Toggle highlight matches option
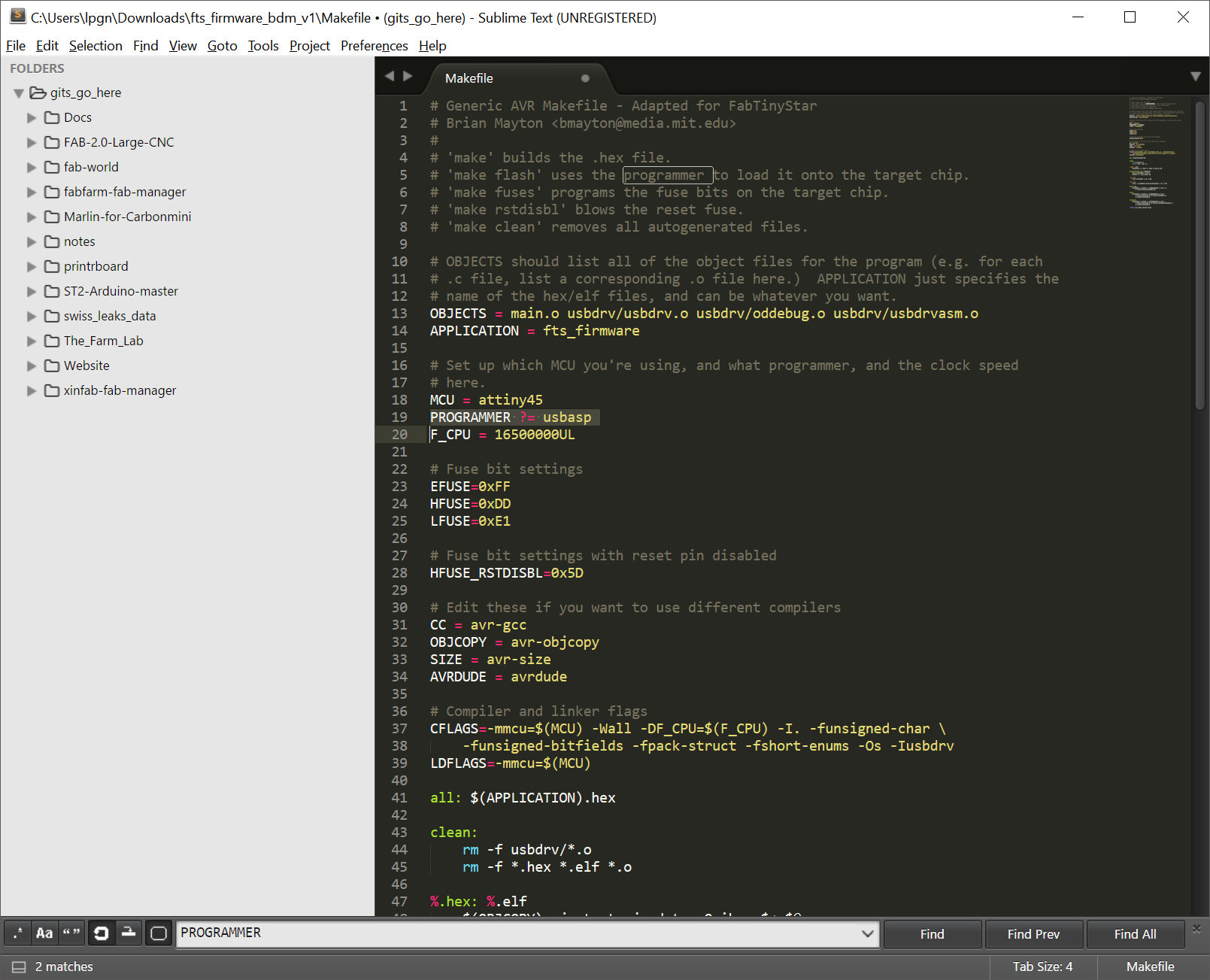Viewport: 1210px width, 980px height. pyautogui.click(x=159, y=933)
